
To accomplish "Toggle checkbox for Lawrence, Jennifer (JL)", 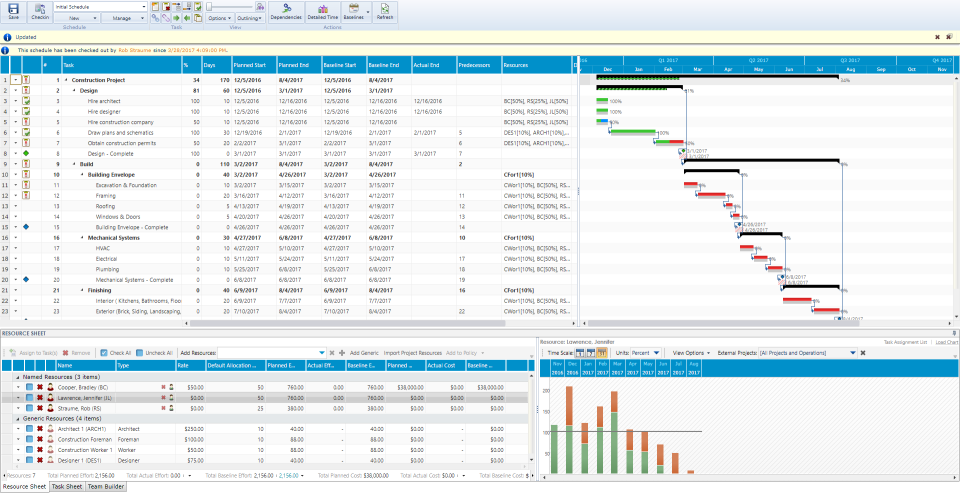I will [x=29, y=397].
